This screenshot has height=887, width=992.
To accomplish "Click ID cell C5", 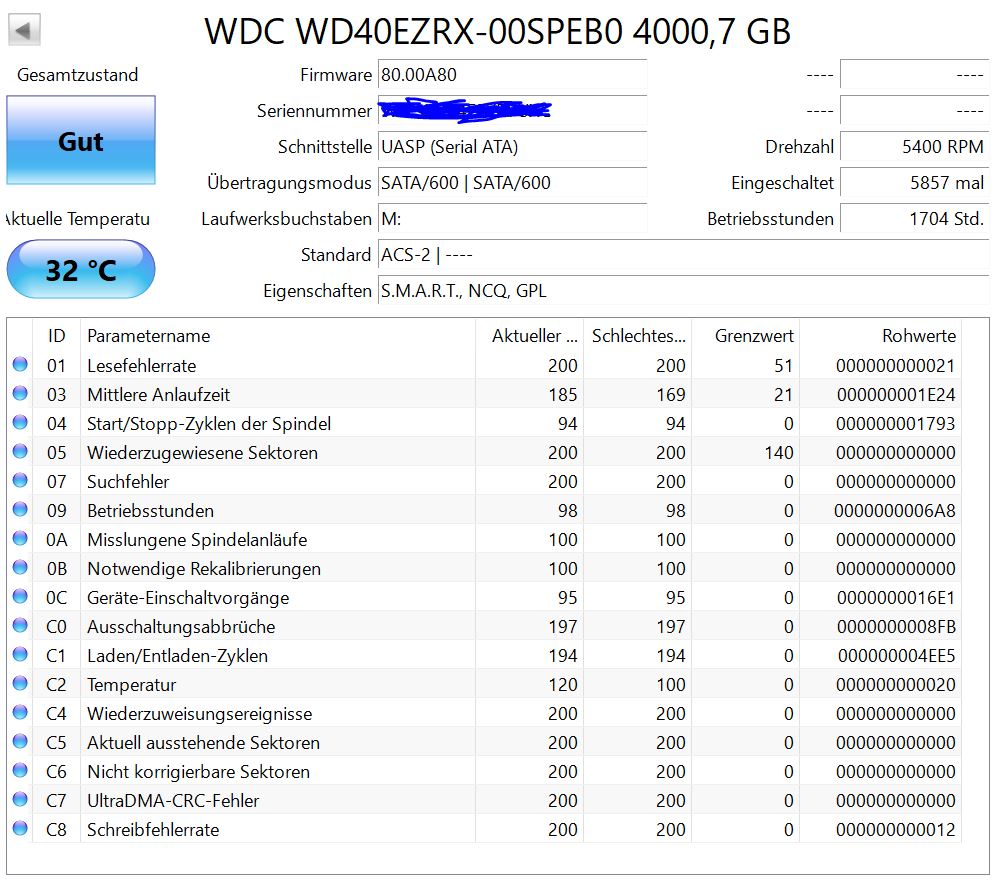I will tap(56, 743).
